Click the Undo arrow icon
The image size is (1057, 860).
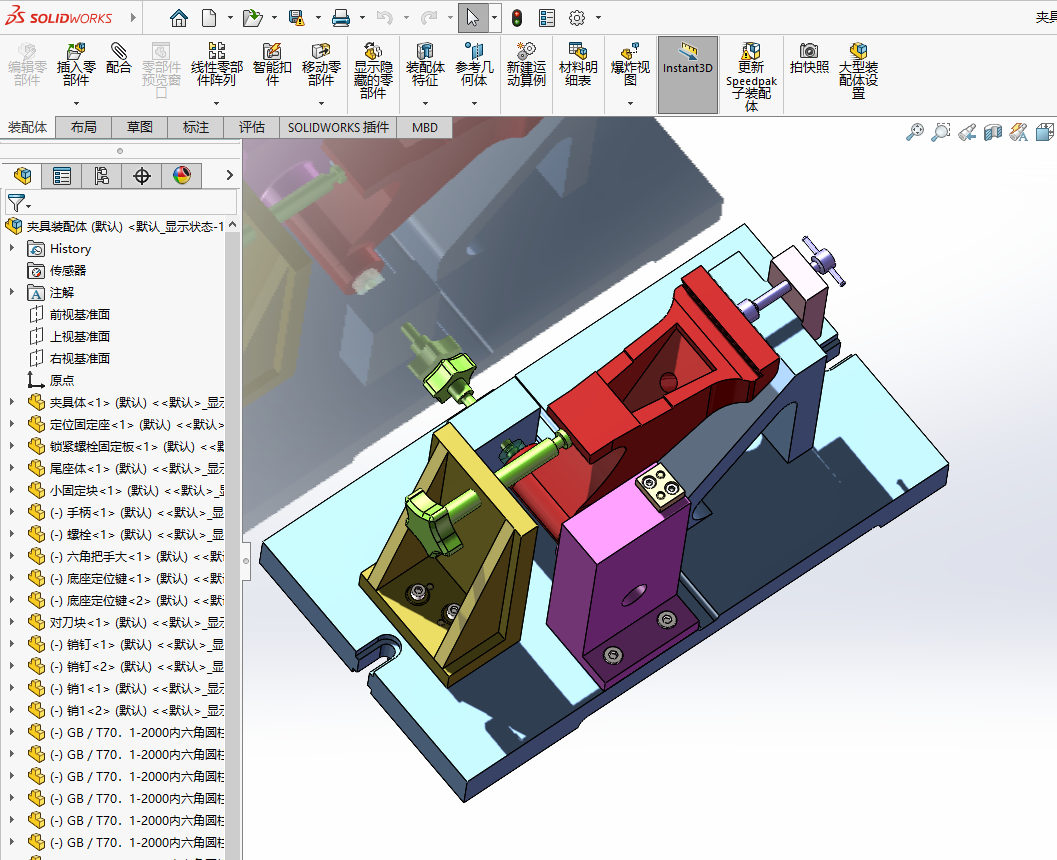[385, 18]
